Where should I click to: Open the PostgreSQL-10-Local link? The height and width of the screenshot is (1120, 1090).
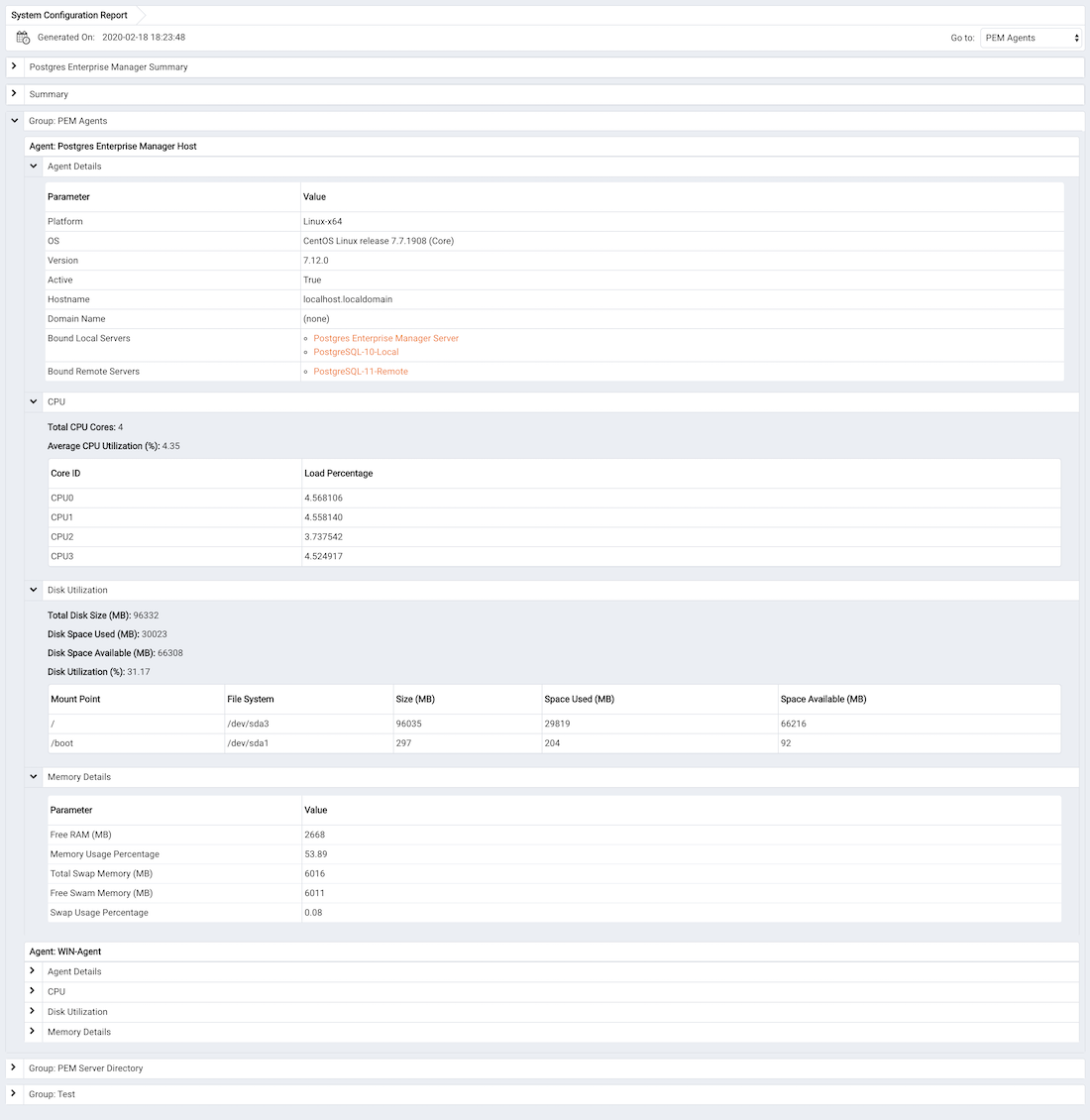pyautogui.click(x=356, y=352)
